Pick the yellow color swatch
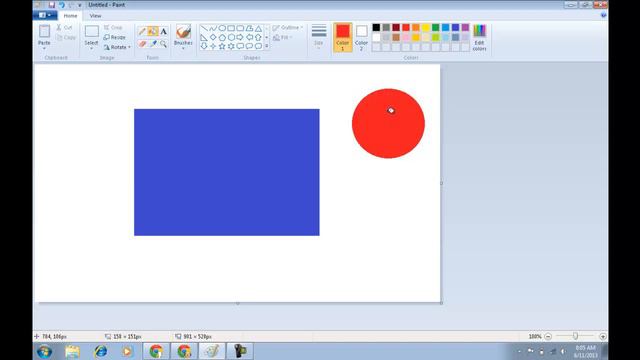This screenshot has width=640, height=360. [426, 27]
